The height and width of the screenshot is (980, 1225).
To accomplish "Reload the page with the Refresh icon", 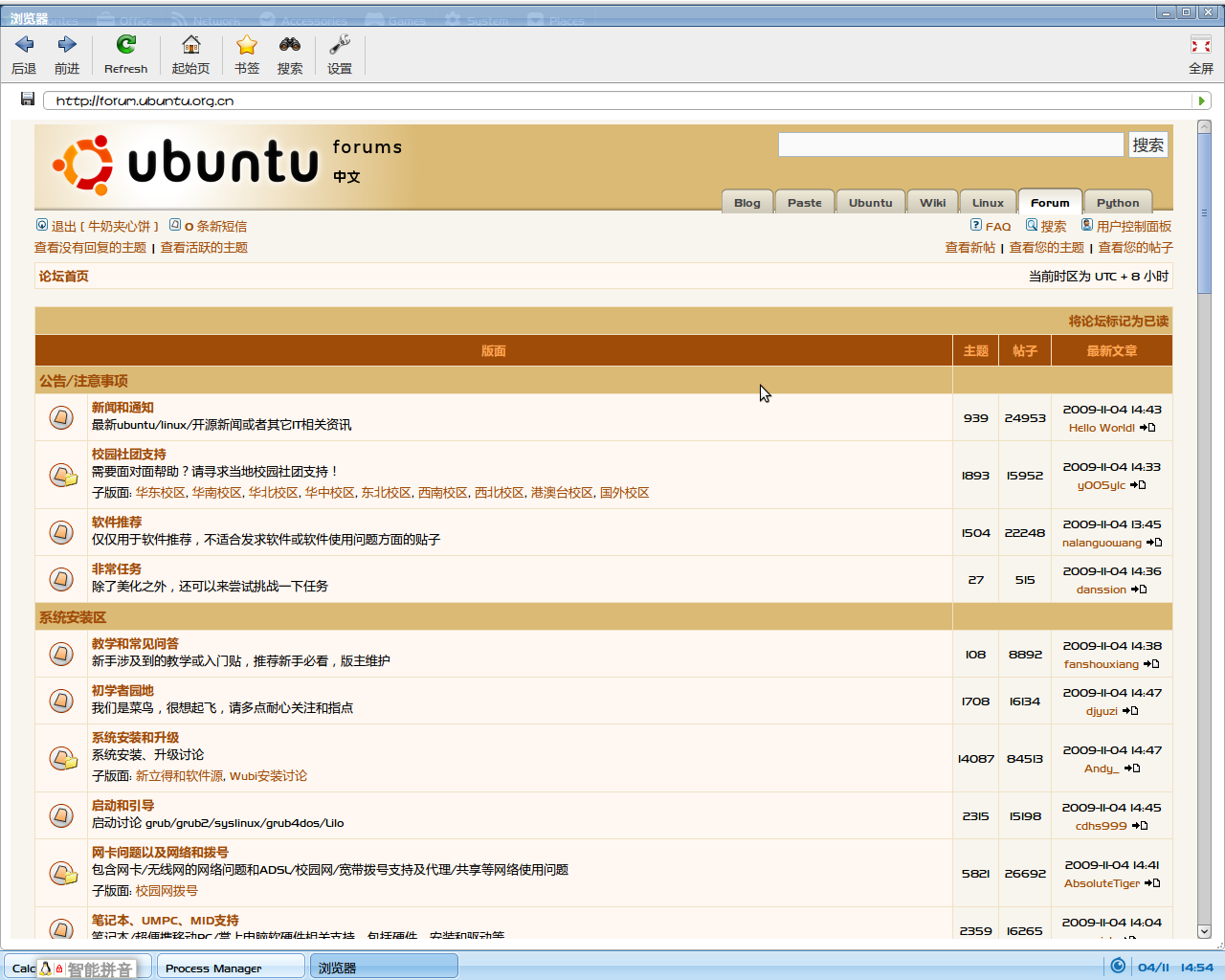I will (x=125, y=44).
